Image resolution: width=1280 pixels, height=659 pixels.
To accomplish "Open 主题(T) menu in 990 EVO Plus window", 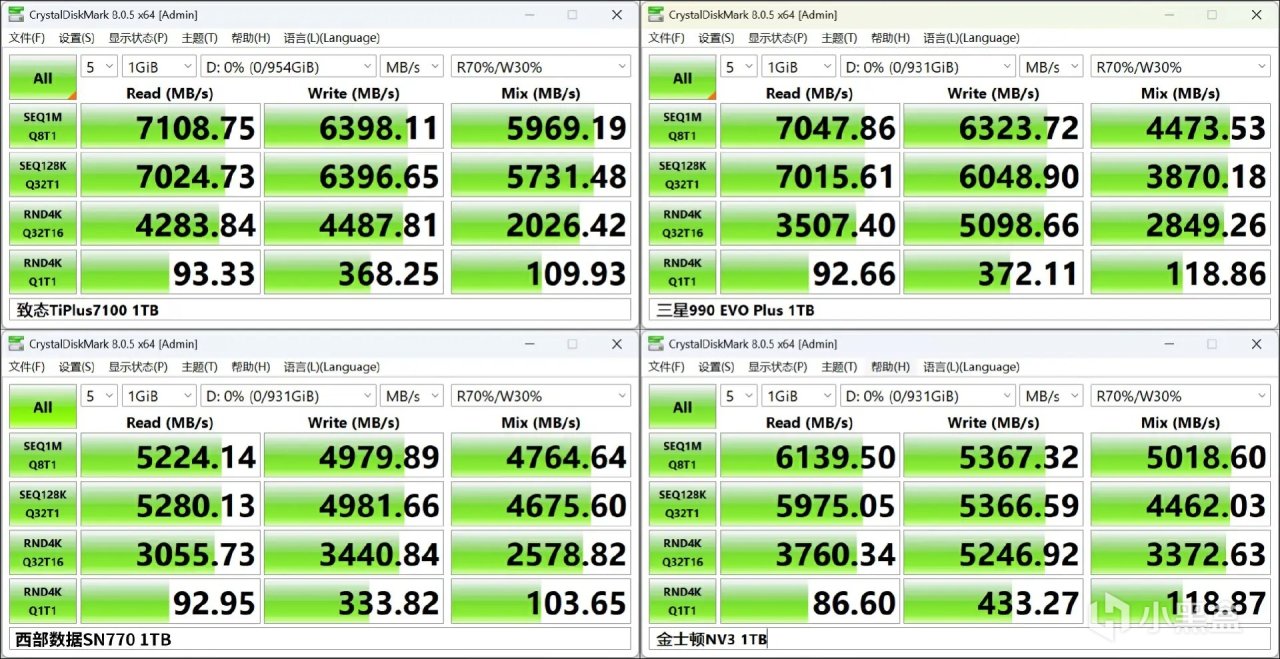I will click(x=839, y=38).
